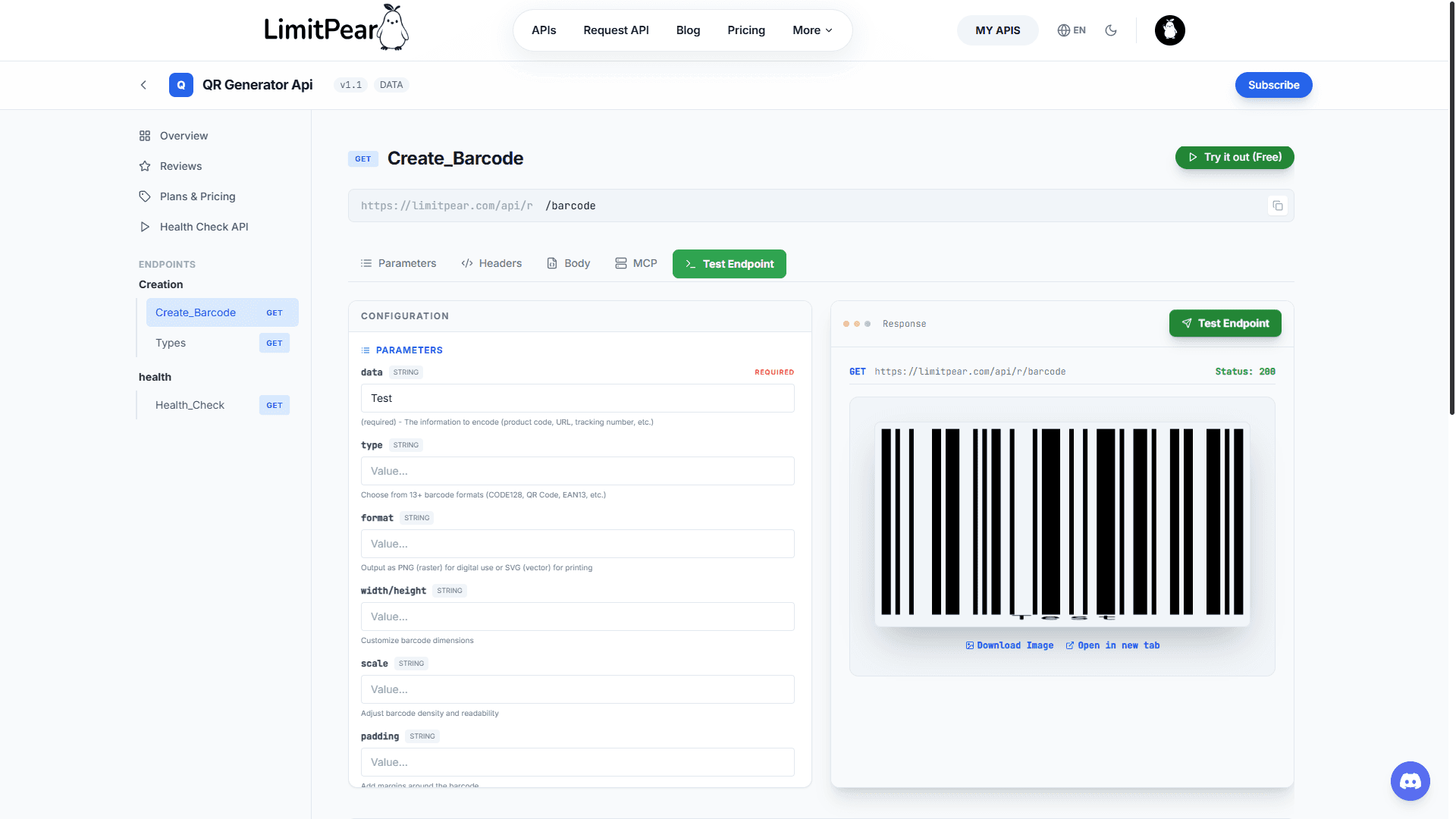Click the DATA category badge

coord(391,85)
